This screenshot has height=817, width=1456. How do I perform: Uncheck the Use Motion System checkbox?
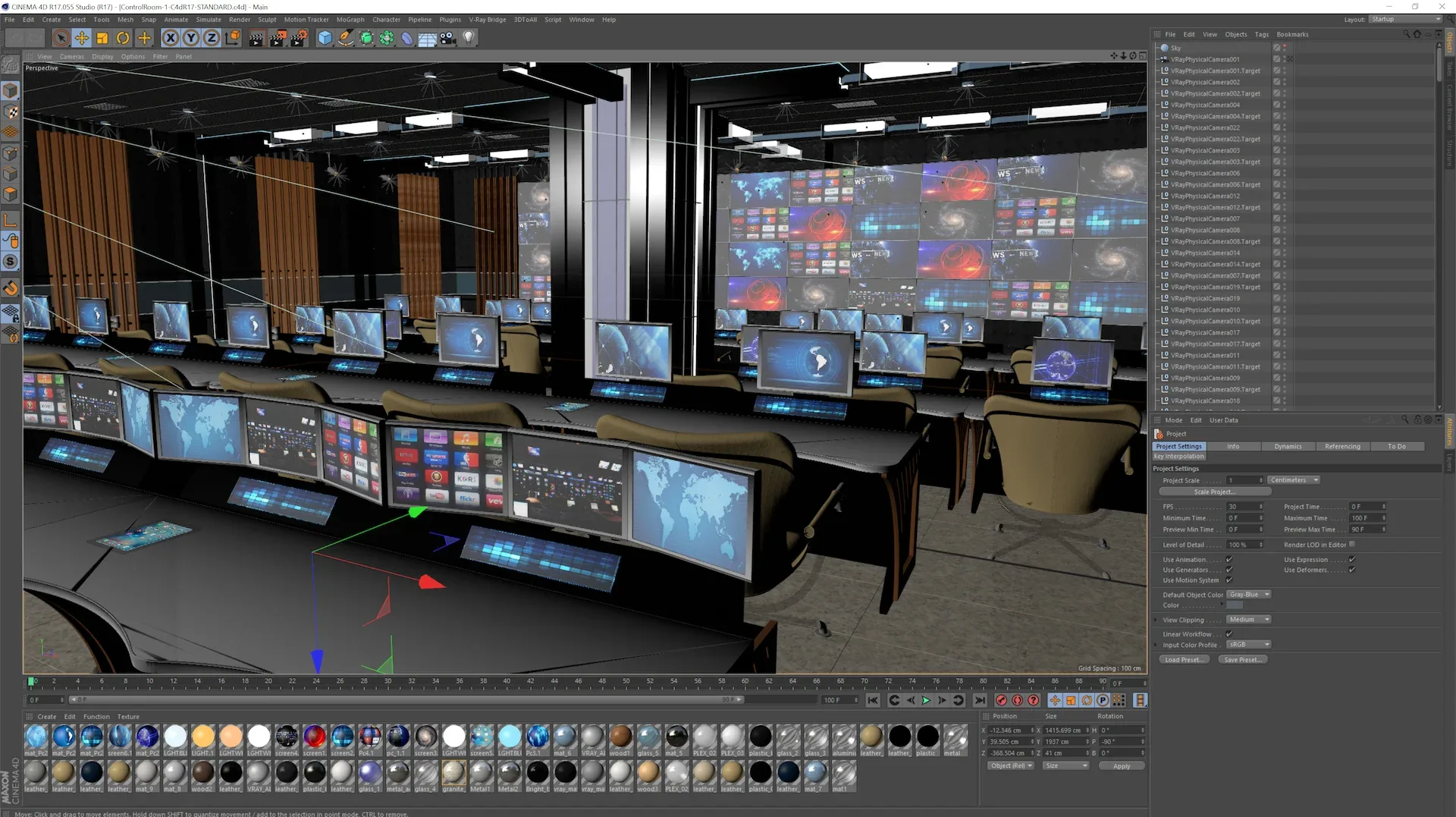[x=1228, y=580]
